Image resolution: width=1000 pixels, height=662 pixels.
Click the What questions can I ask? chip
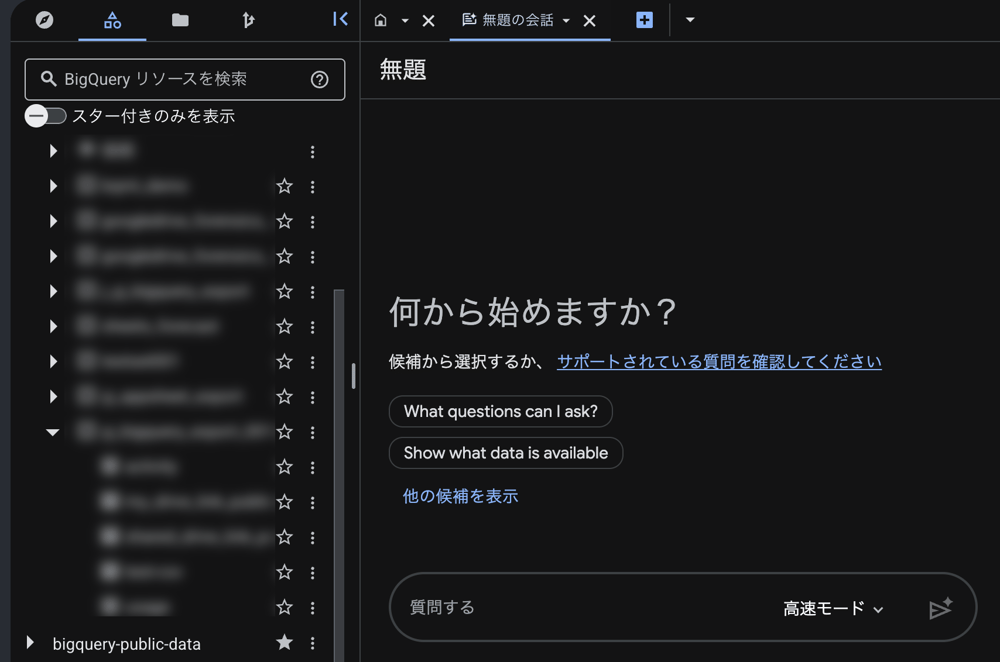pos(501,411)
